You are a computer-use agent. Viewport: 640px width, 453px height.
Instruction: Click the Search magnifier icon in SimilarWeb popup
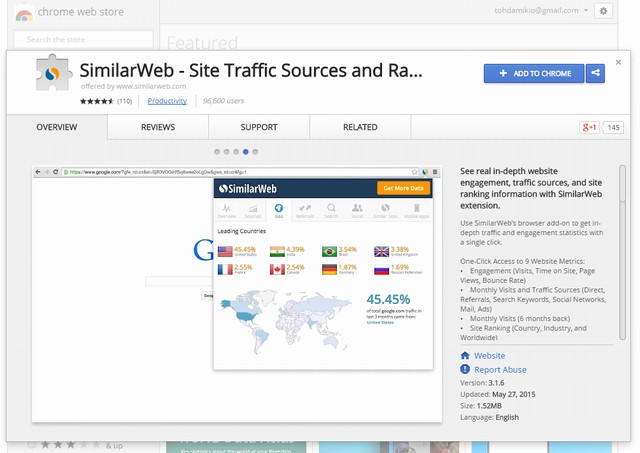[331, 208]
